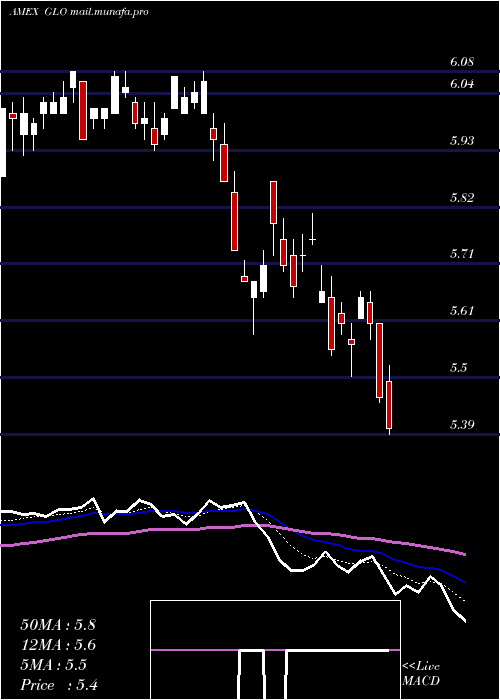Click the 5MA : 5.5 legend entry
The height and width of the screenshot is (700, 500).
tap(54, 665)
